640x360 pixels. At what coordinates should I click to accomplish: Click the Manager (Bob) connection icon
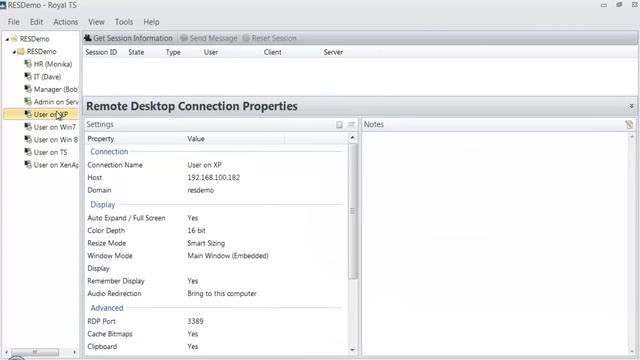click(28, 89)
